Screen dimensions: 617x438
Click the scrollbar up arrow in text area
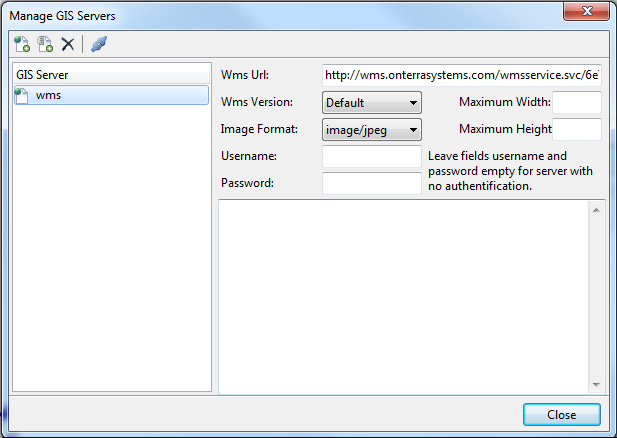click(596, 210)
